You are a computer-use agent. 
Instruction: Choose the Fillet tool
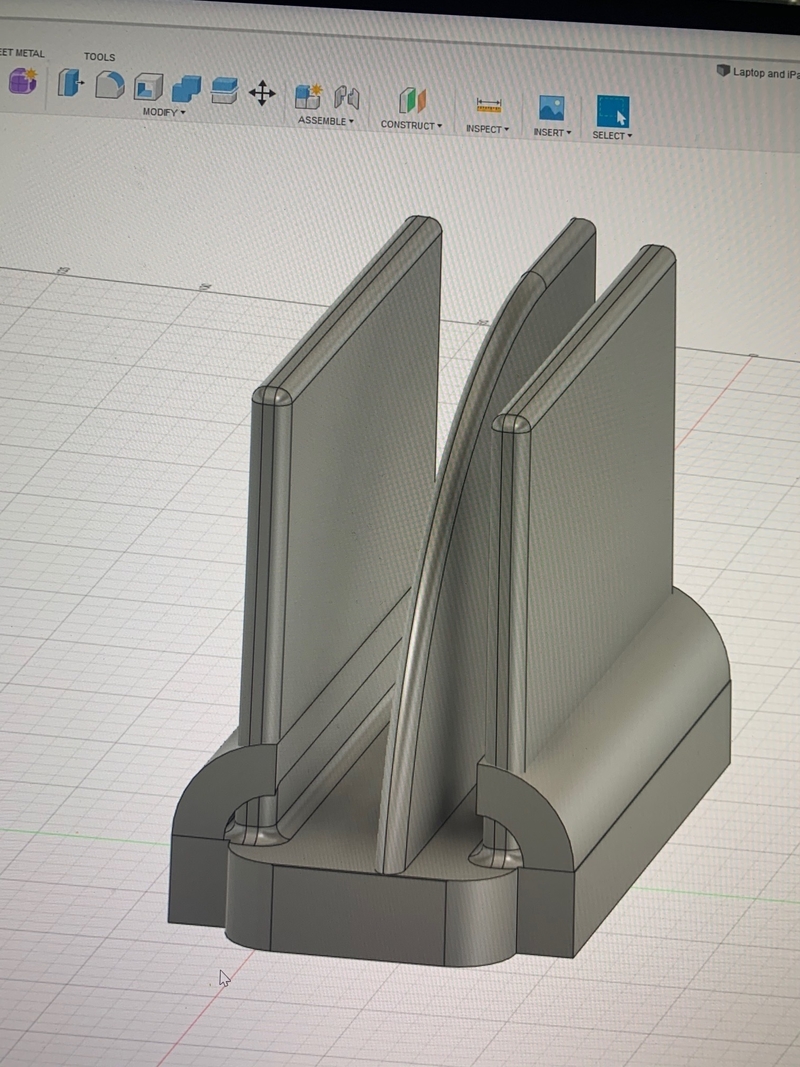coord(110,85)
